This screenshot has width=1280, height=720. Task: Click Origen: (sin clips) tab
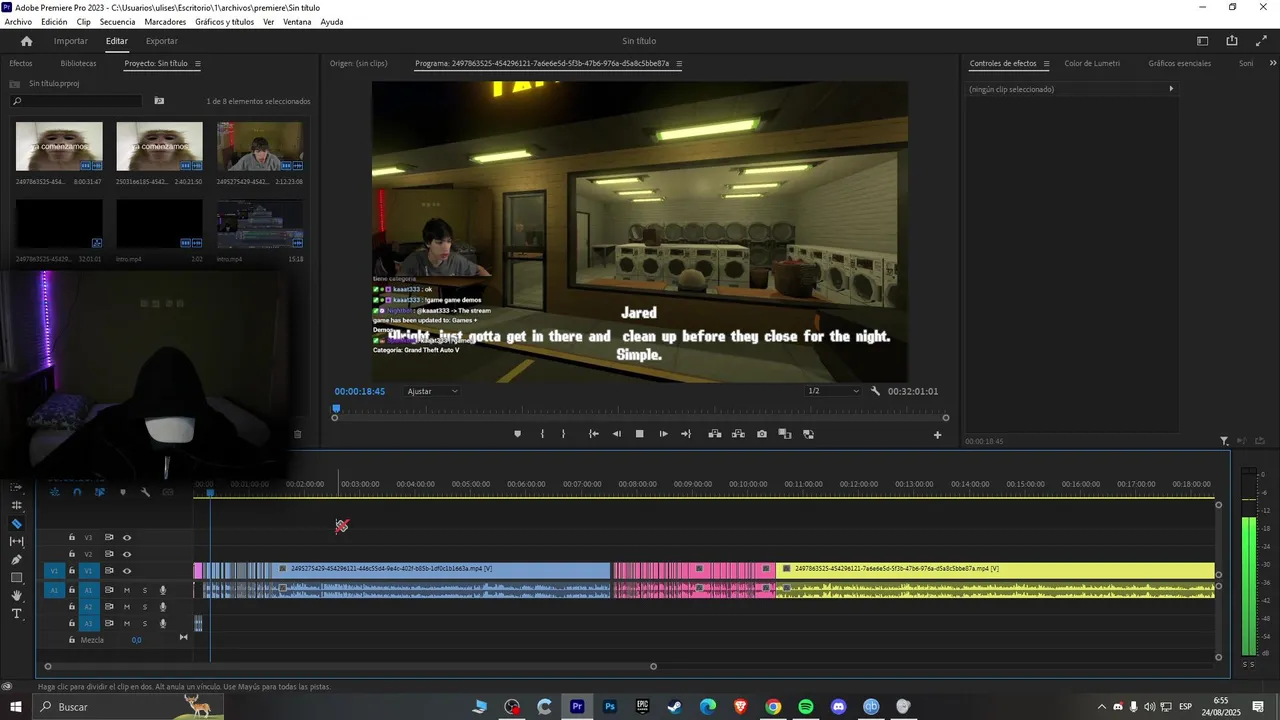(x=358, y=64)
